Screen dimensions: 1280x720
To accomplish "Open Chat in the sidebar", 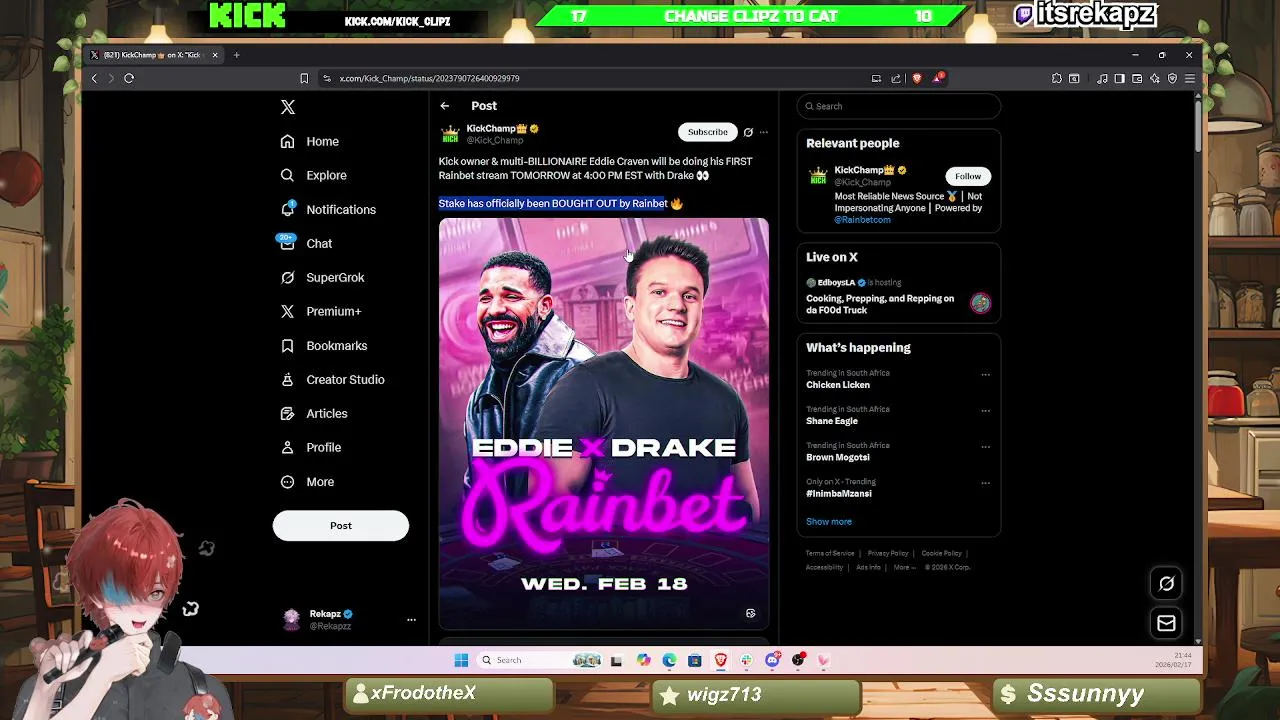I will [306, 243].
